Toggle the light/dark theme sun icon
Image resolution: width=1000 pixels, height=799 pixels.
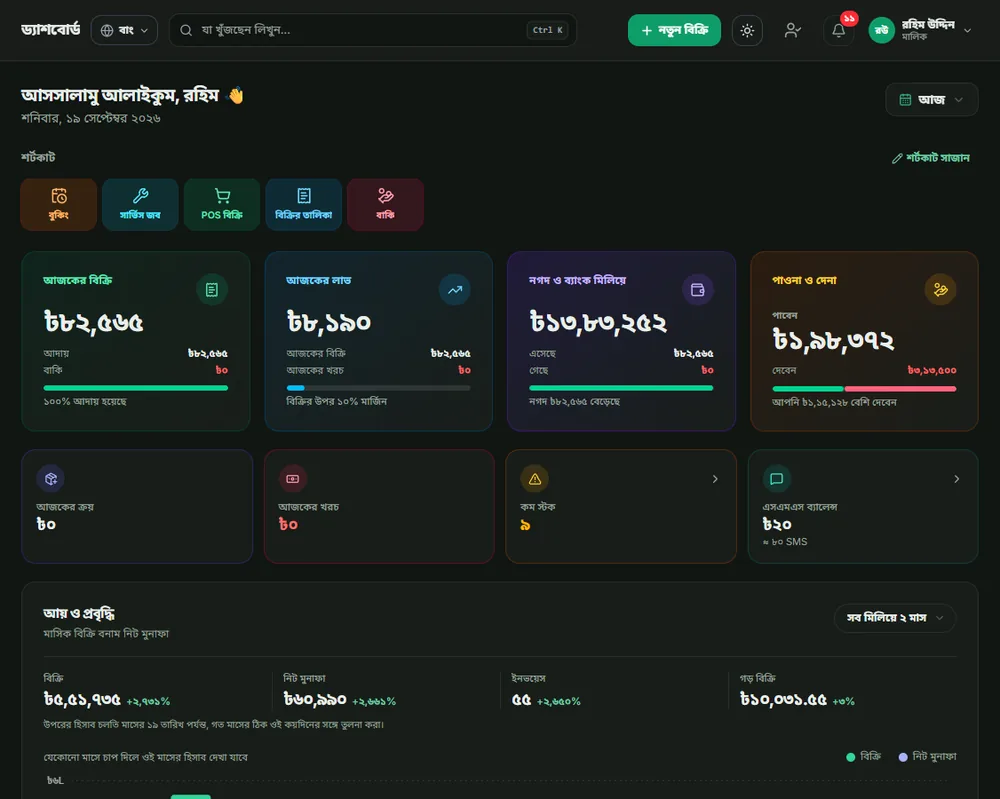(x=747, y=30)
